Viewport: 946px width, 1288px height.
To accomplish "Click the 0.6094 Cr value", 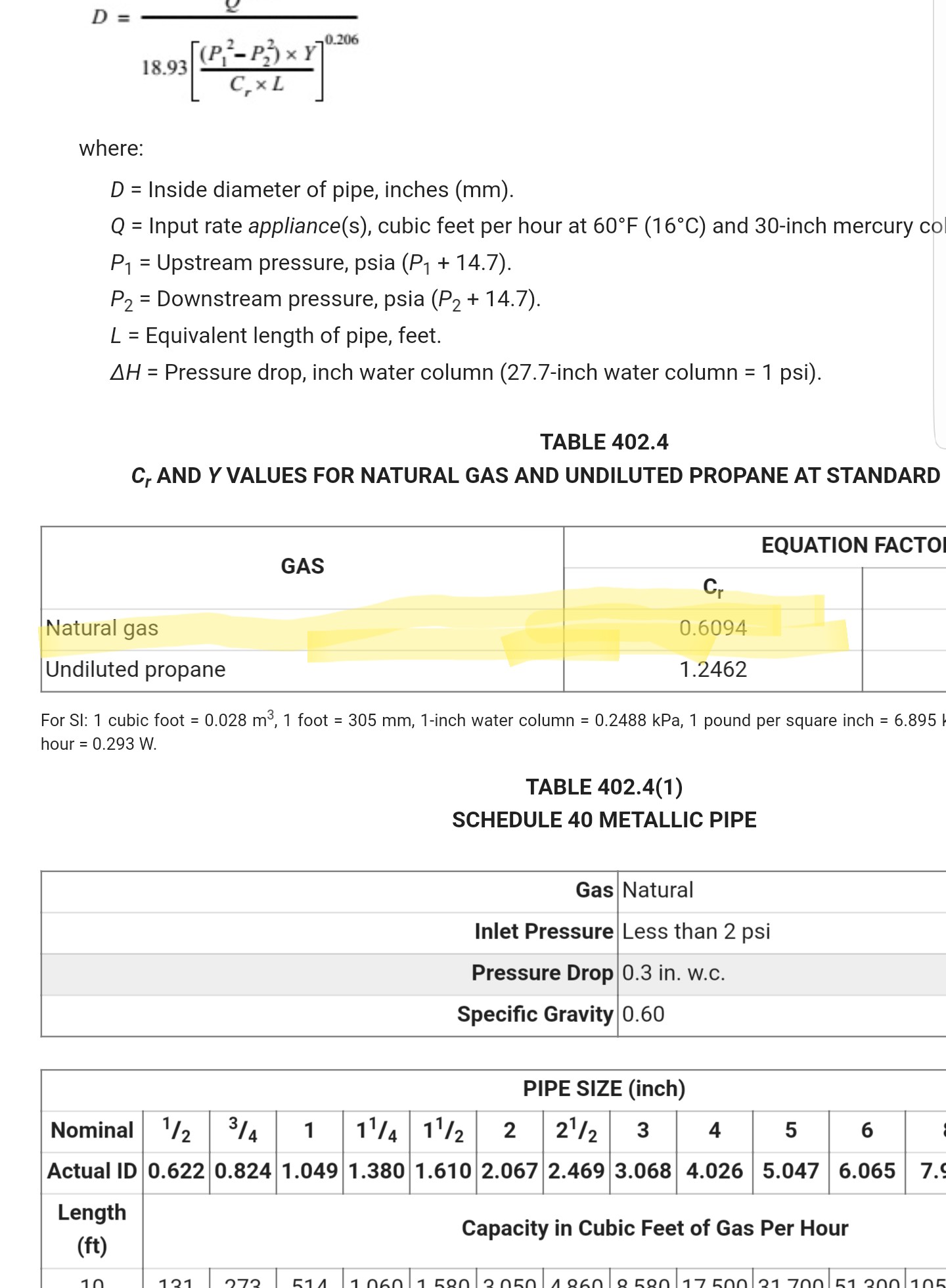I will coord(713,628).
